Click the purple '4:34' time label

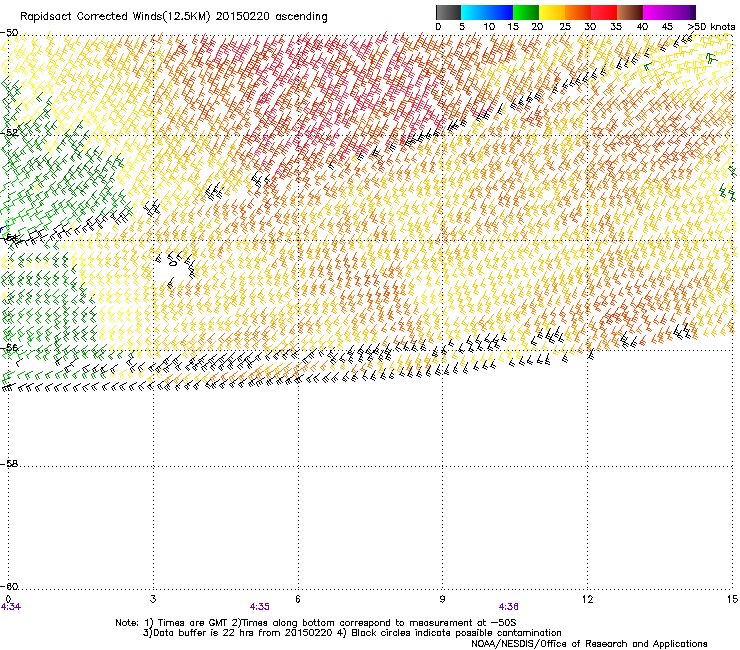[11, 607]
